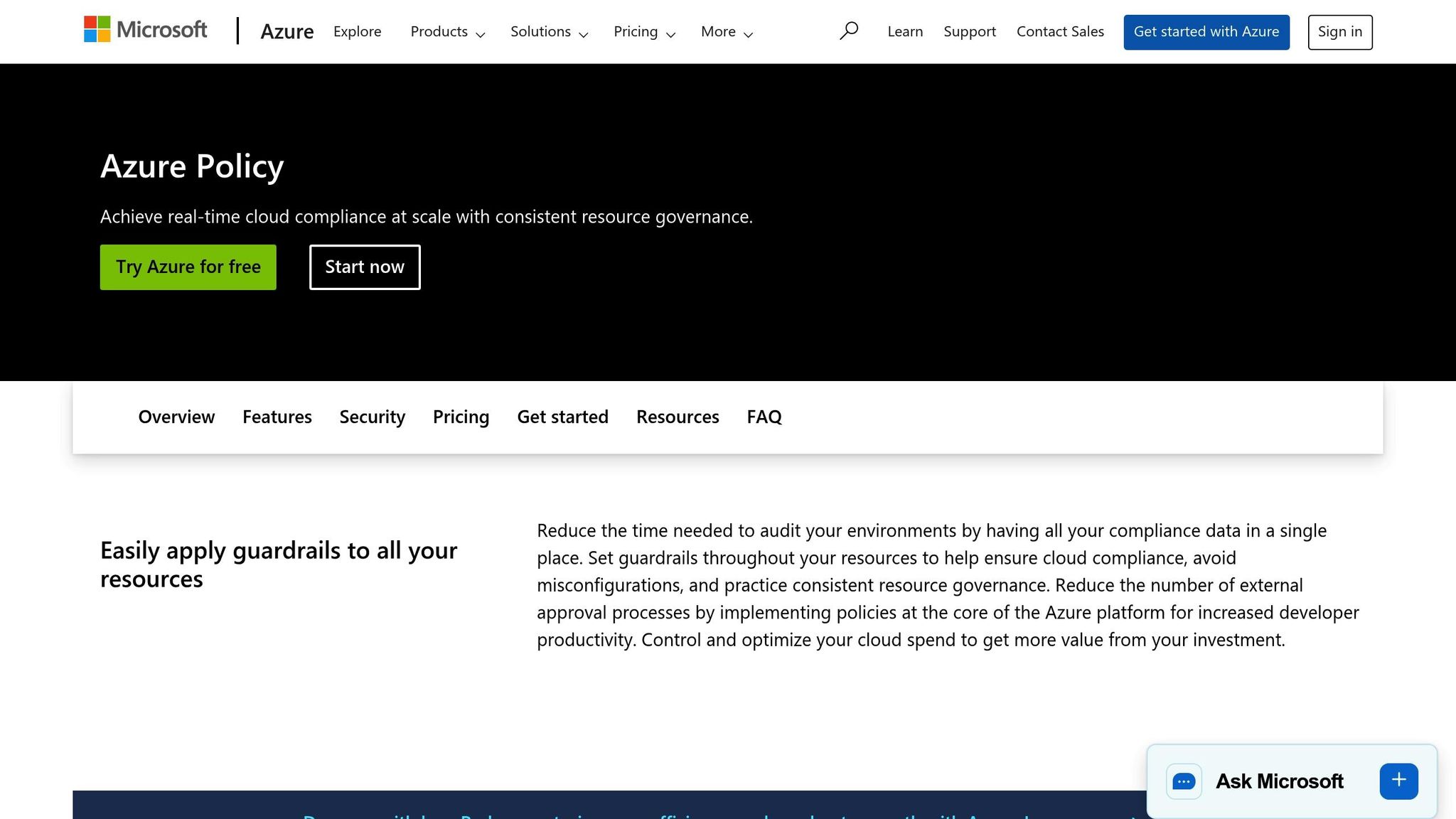This screenshot has height=819, width=1456.
Task: Select the Azure brand link in header
Action: [287, 31]
